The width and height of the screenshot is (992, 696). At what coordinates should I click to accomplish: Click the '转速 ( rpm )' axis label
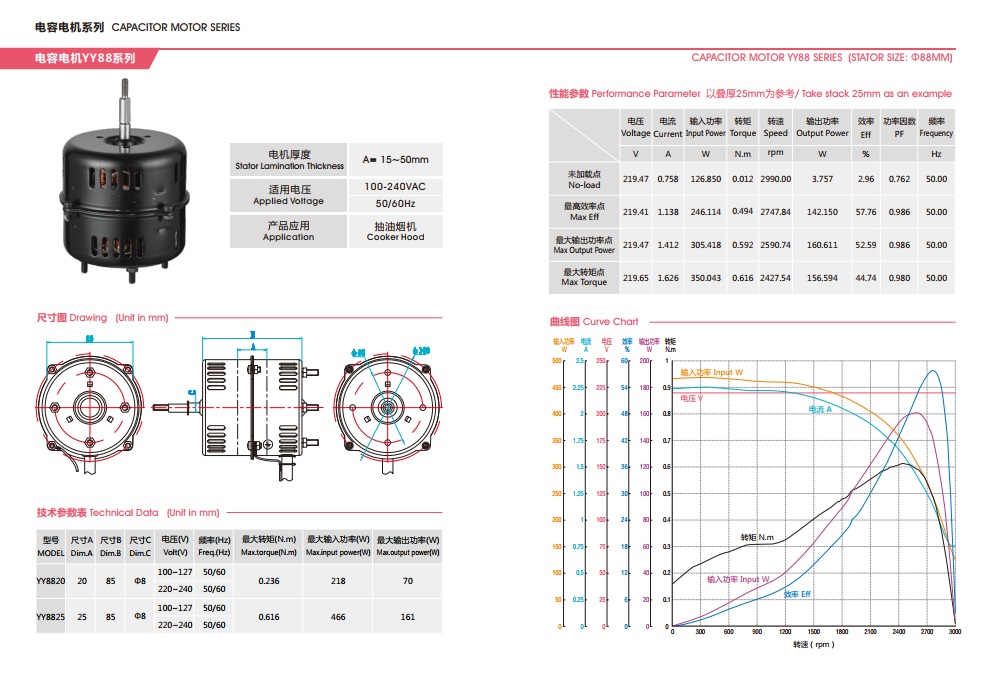pyautogui.click(x=814, y=645)
